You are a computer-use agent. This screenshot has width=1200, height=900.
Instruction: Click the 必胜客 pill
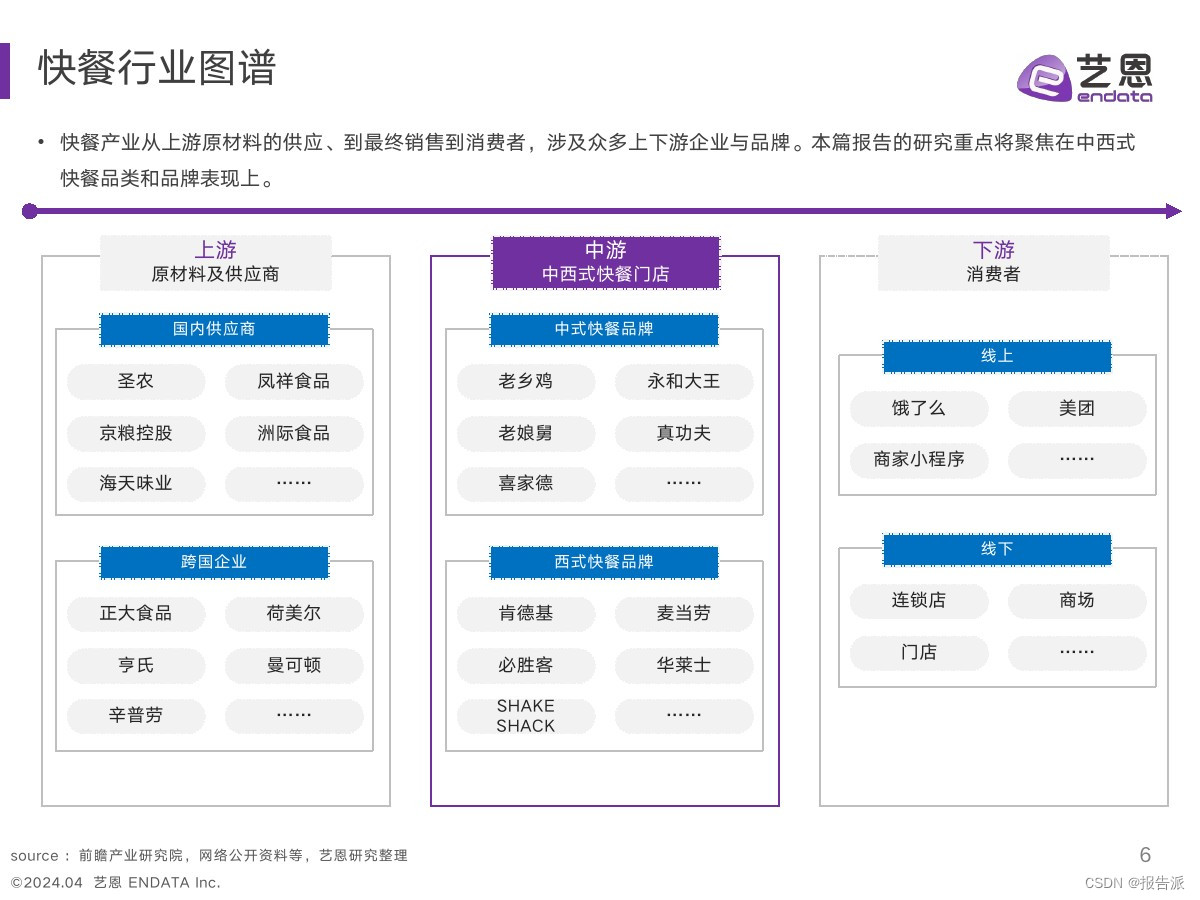[x=526, y=666]
